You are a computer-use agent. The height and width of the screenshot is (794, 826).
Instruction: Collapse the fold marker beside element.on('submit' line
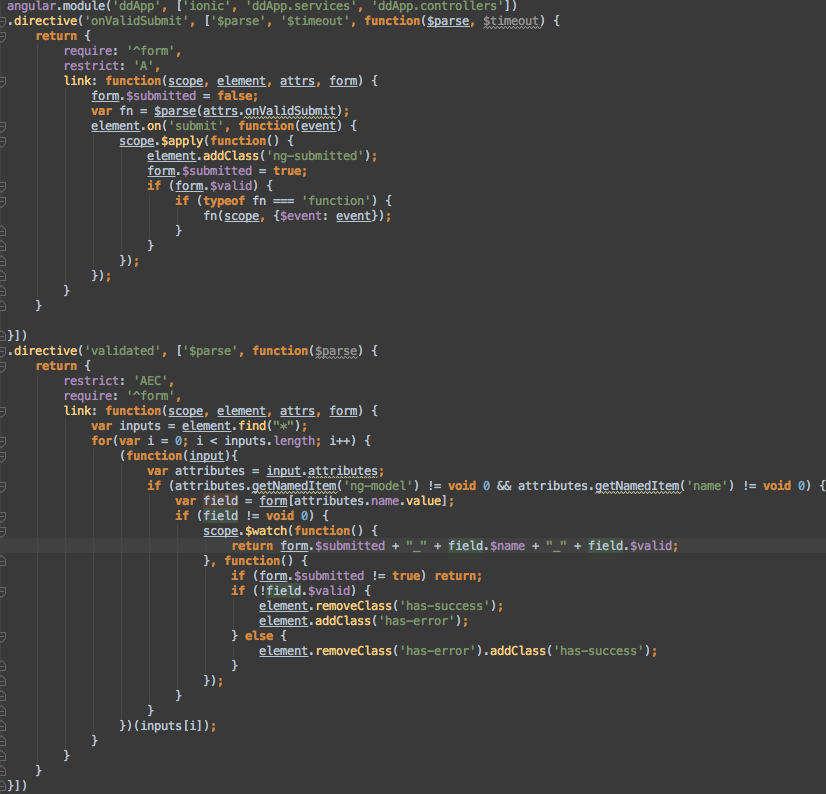point(3,126)
